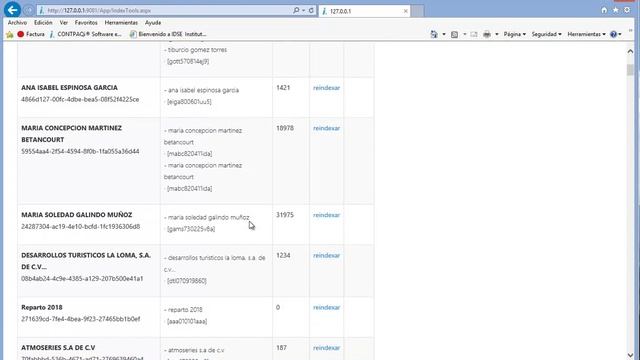Go to home page via Home icon
The height and width of the screenshot is (360, 640).
pos(604,10)
